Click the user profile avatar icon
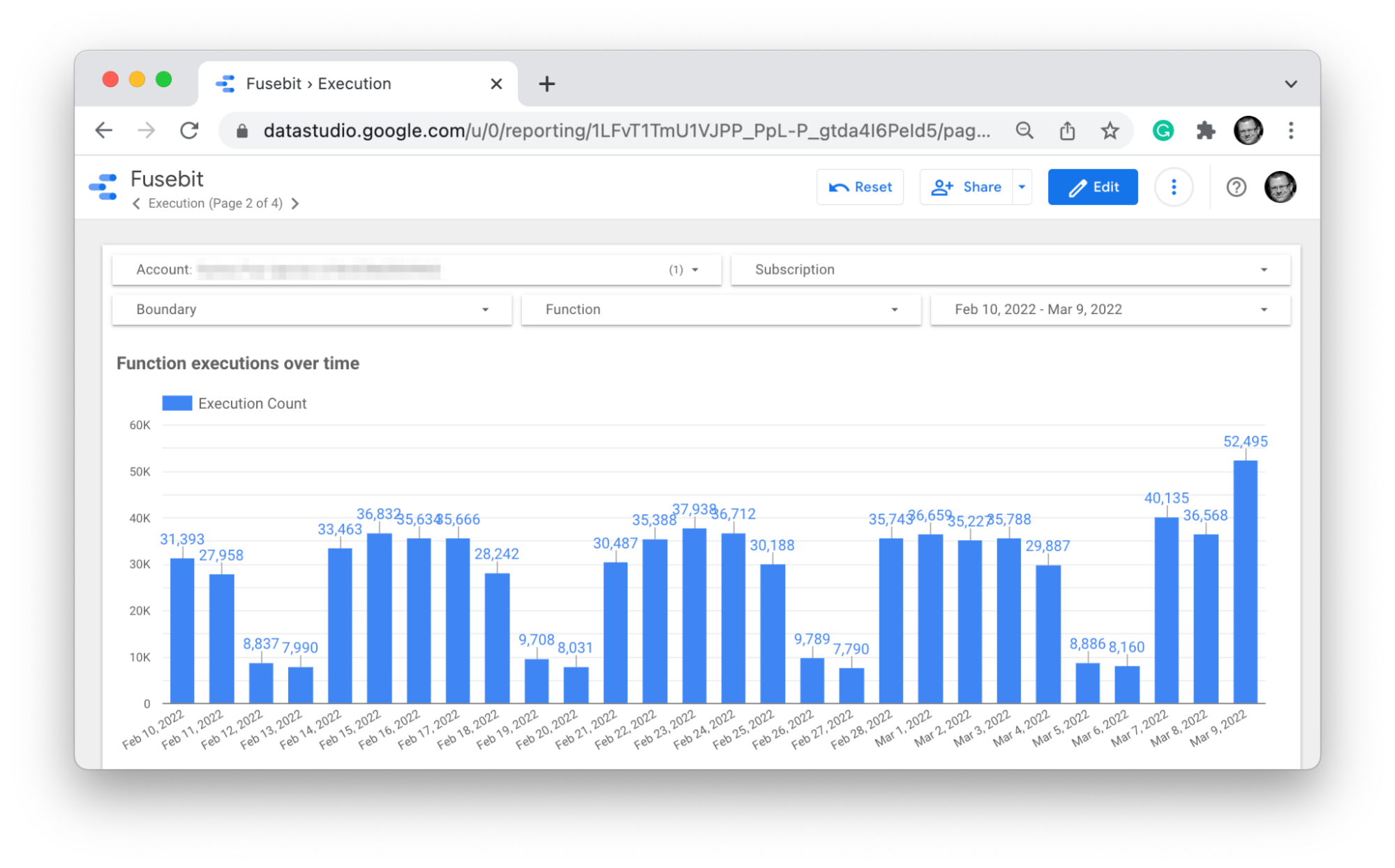1395x868 pixels. coord(1280,188)
